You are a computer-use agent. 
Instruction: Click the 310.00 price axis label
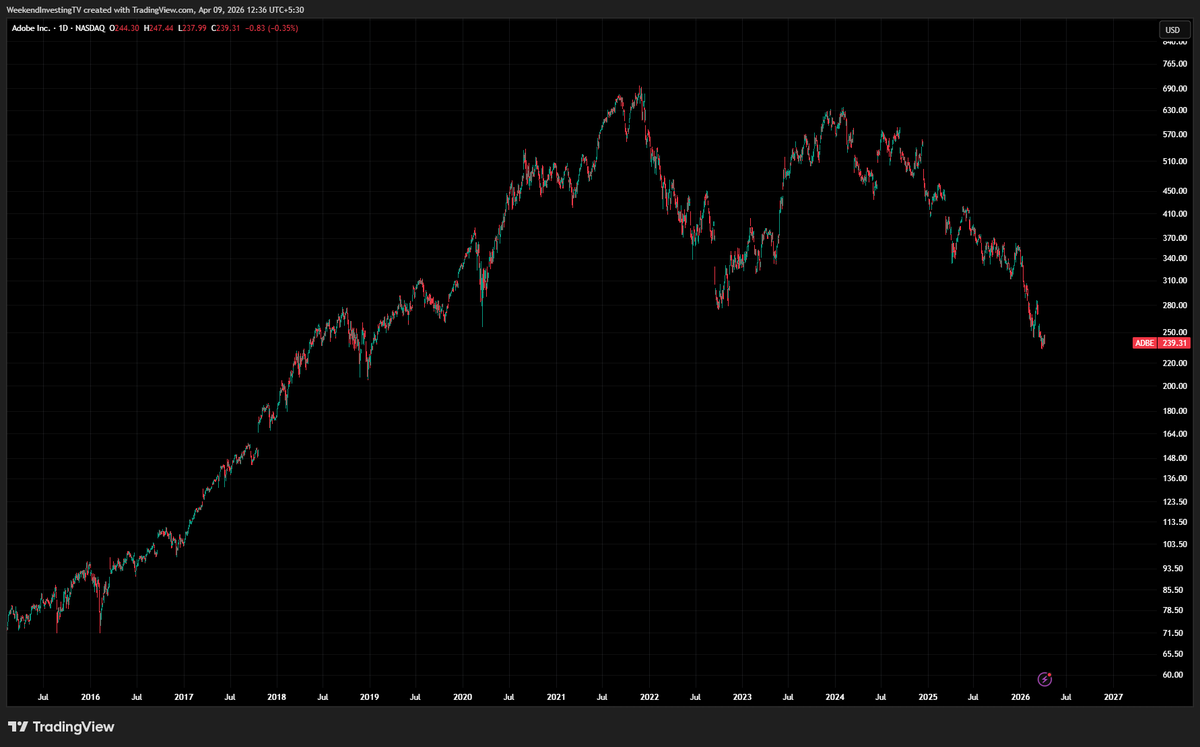click(1174, 280)
